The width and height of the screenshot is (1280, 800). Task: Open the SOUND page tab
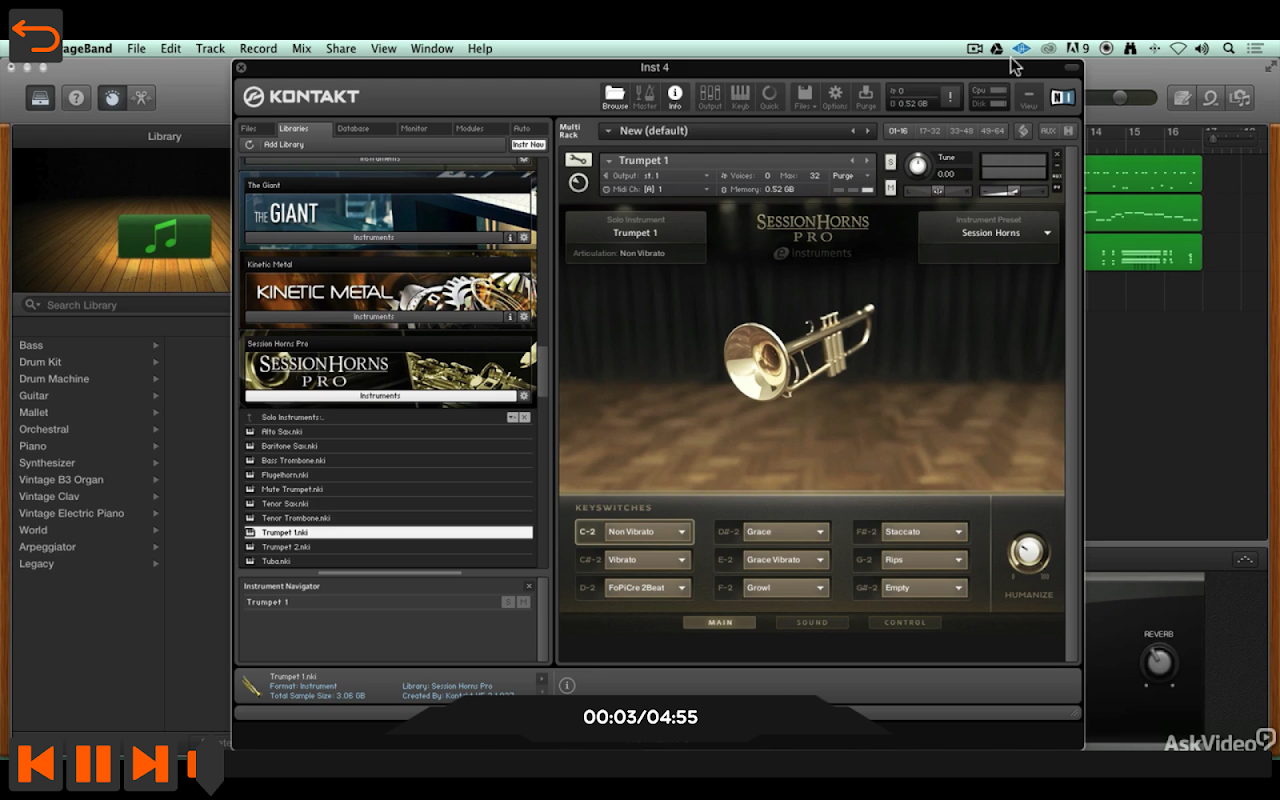812,623
